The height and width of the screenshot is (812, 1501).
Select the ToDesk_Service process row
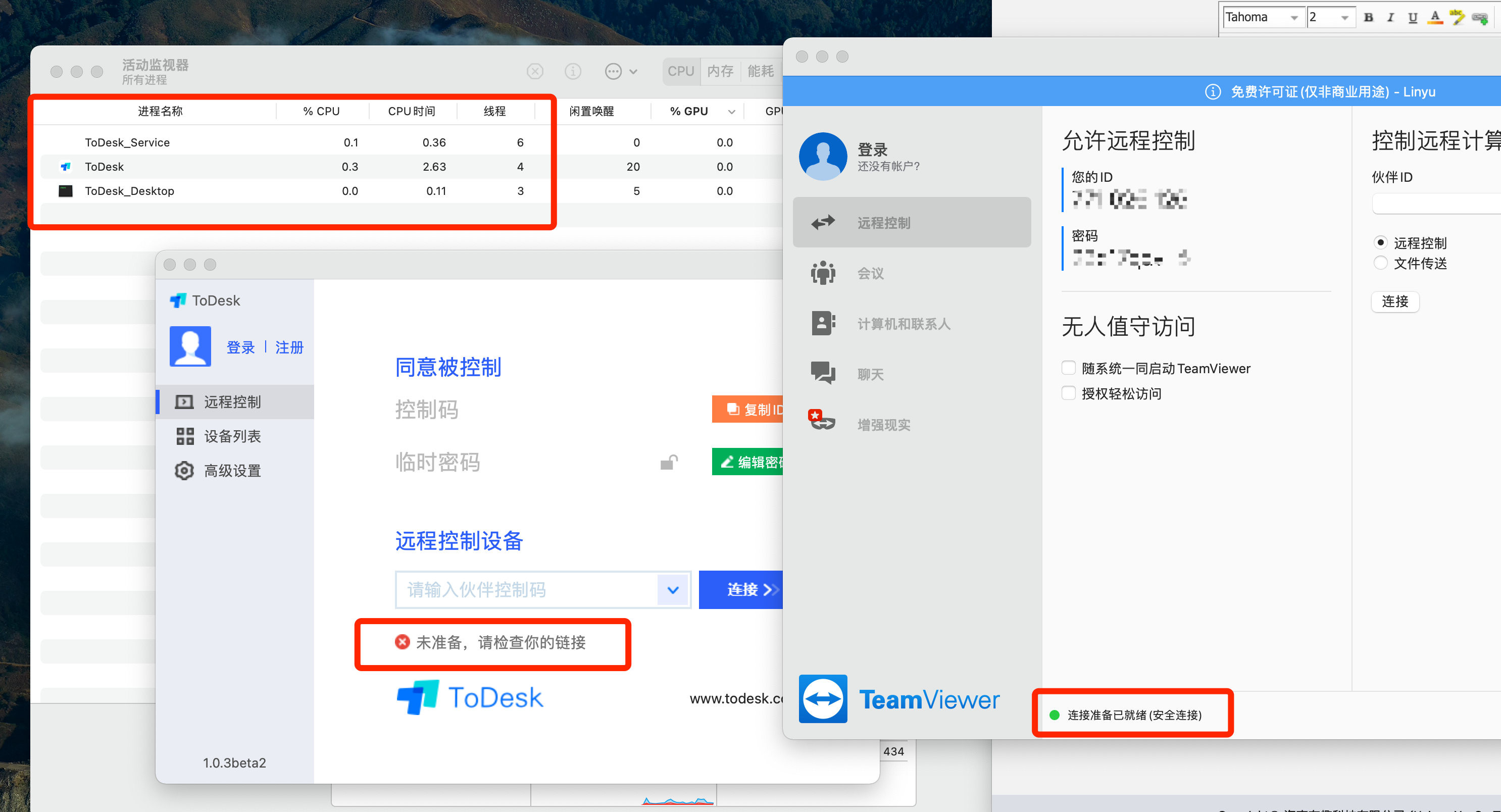[x=408, y=142]
